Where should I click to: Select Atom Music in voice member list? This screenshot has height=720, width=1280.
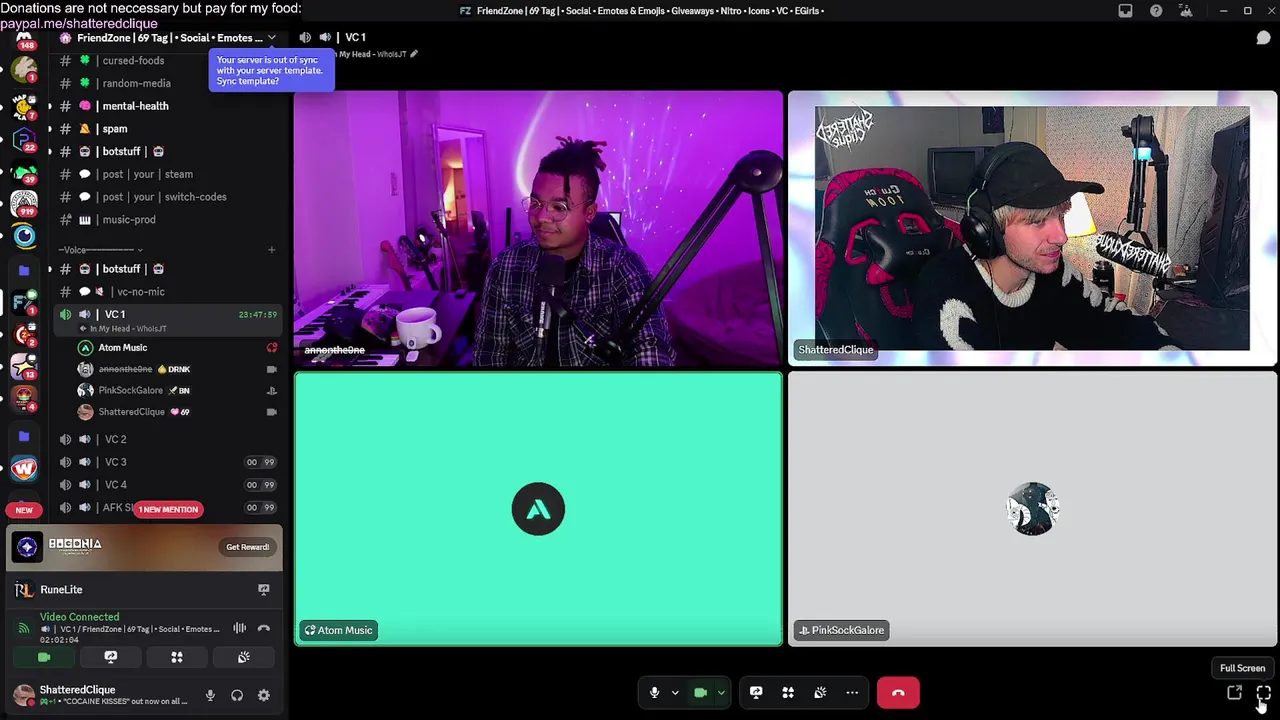tap(177, 348)
